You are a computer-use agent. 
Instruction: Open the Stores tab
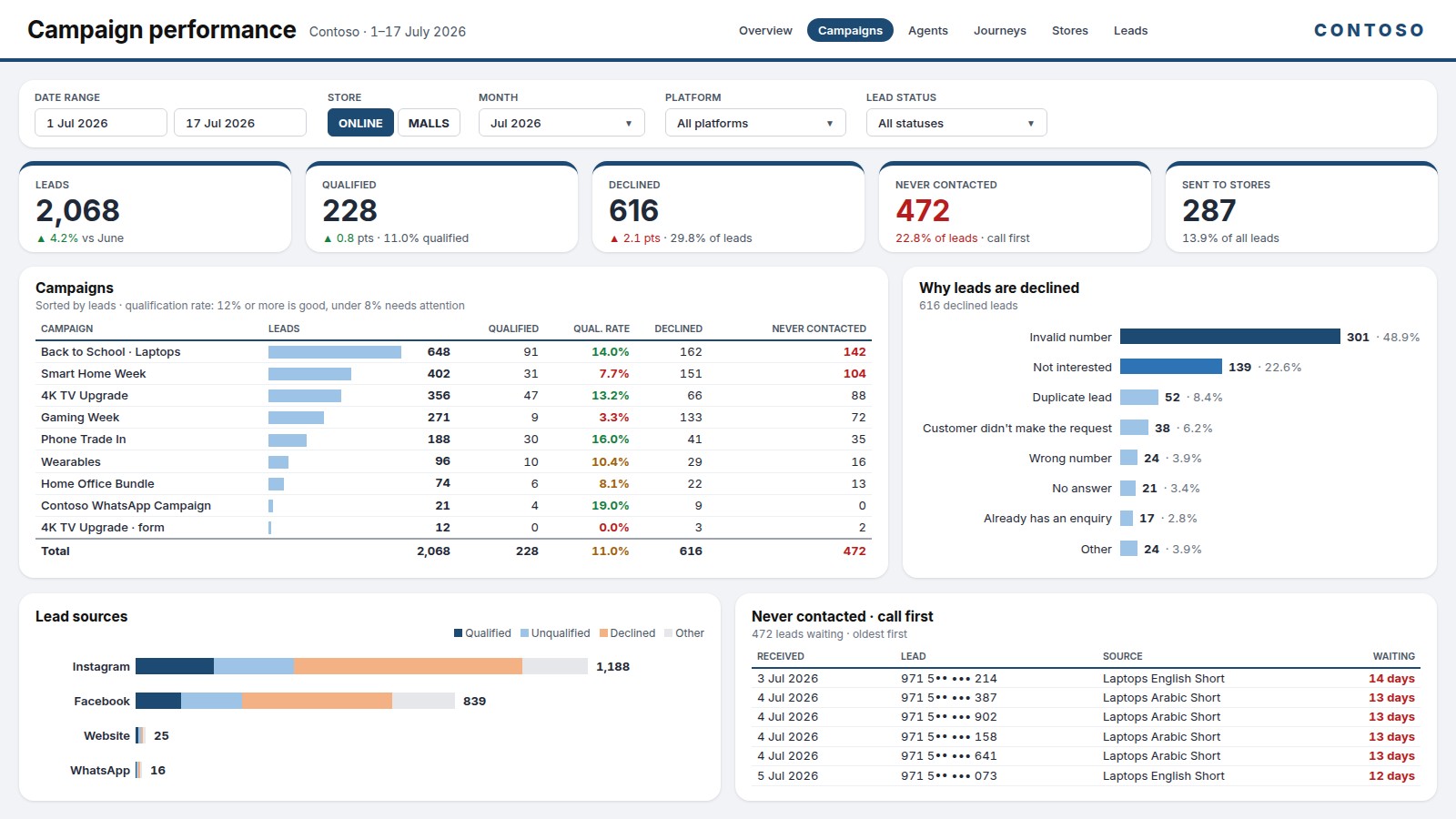point(1069,30)
